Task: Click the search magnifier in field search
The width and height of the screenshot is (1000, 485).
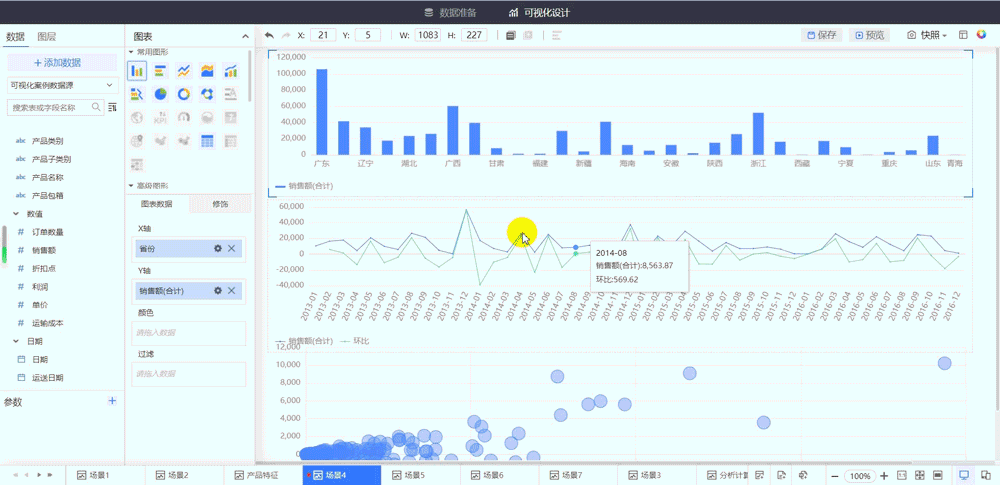Action: point(97,107)
